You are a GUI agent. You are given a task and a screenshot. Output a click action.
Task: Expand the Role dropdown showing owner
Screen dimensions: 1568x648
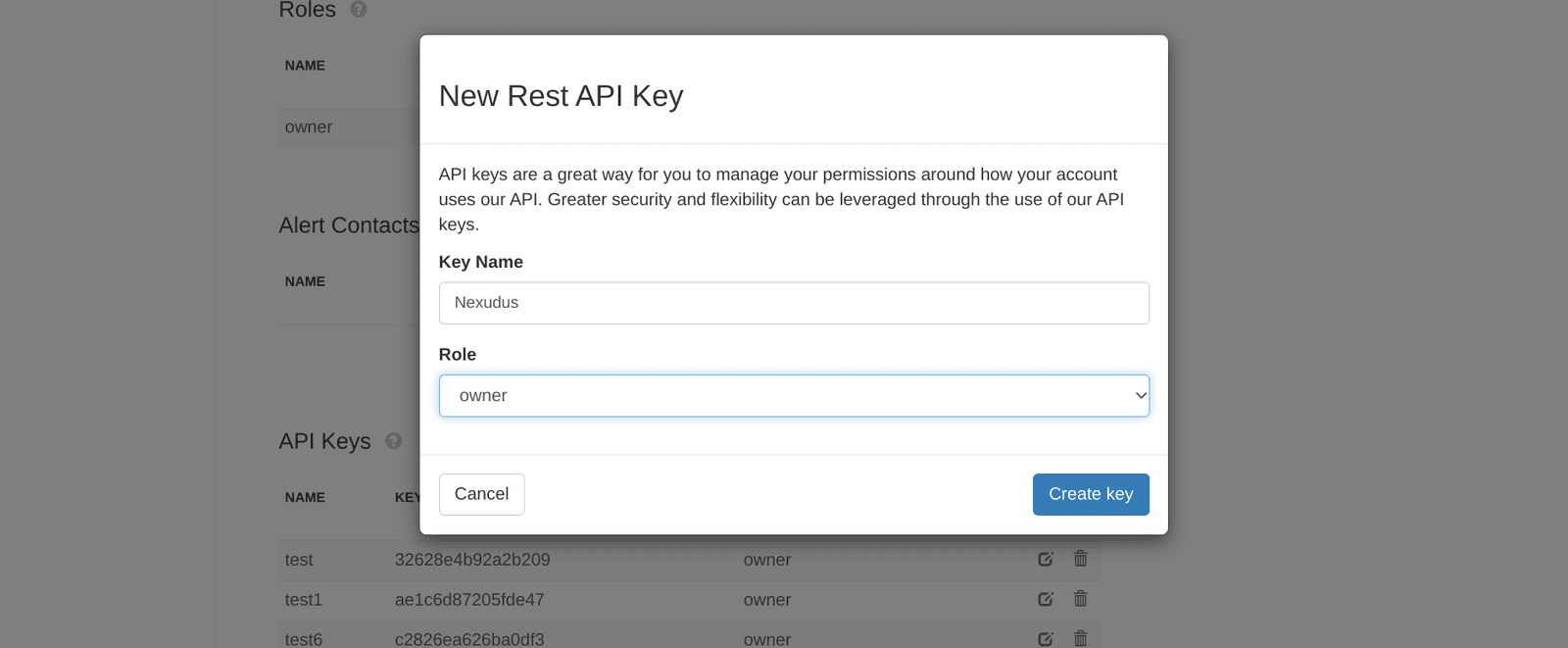tap(794, 396)
